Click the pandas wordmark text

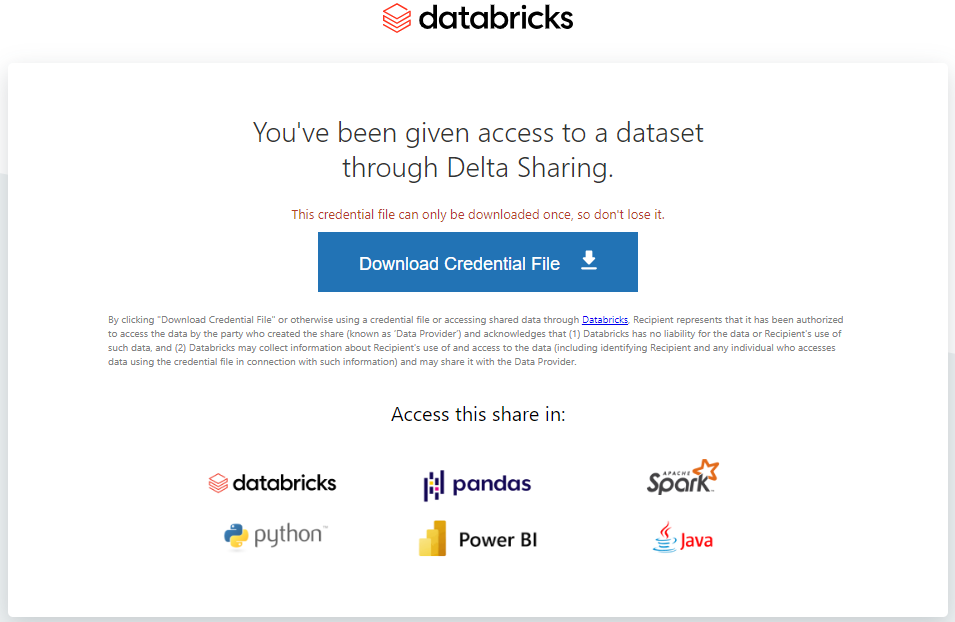(x=492, y=484)
